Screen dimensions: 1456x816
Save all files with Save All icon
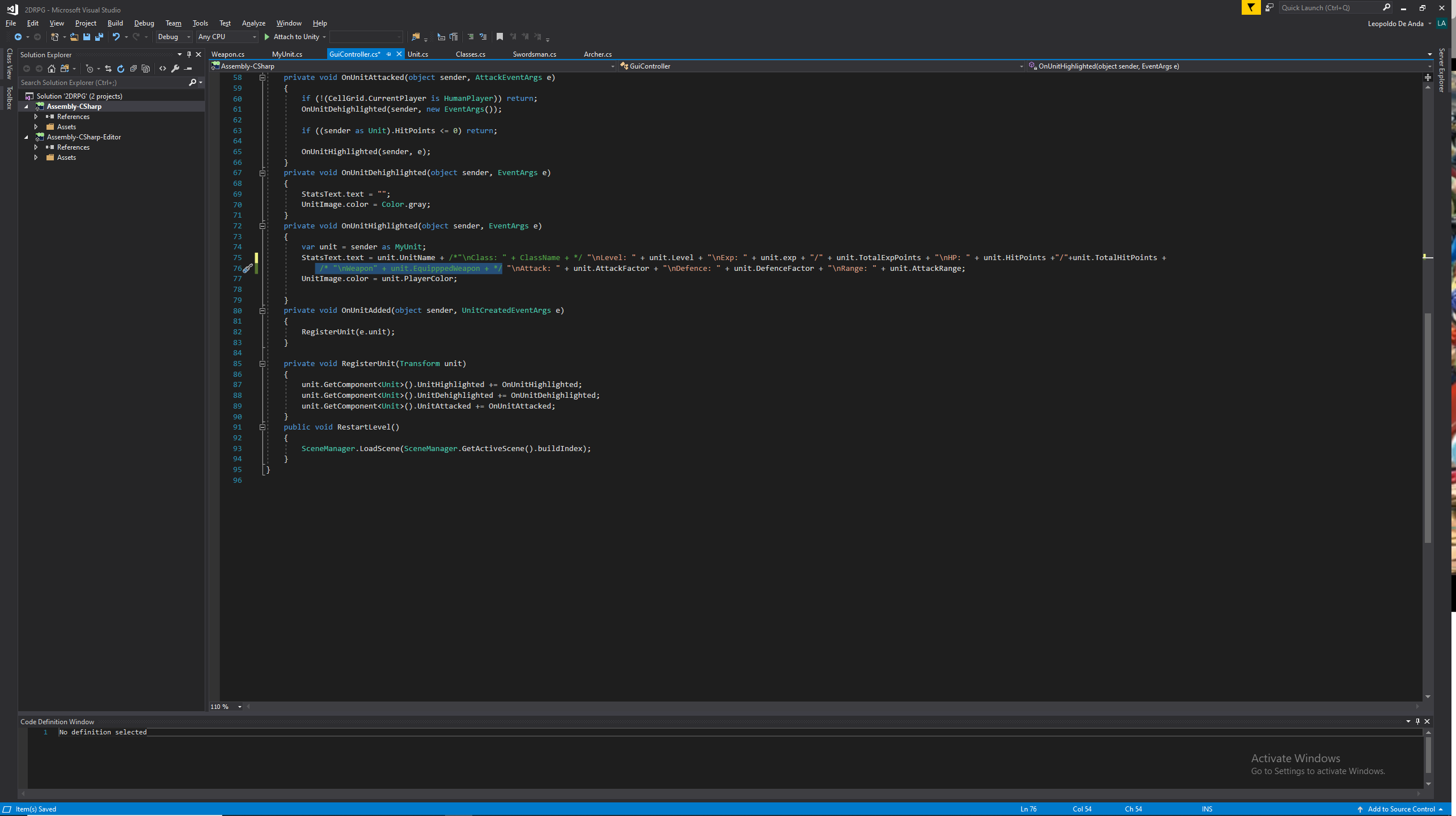99,36
